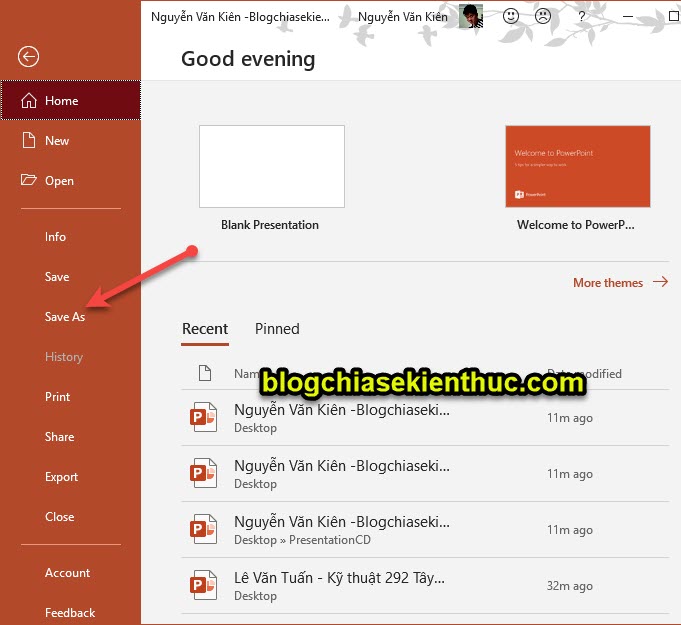The height and width of the screenshot is (625, 681).
Task: Click the Good evening heading
Action: [x=248, y=59]
